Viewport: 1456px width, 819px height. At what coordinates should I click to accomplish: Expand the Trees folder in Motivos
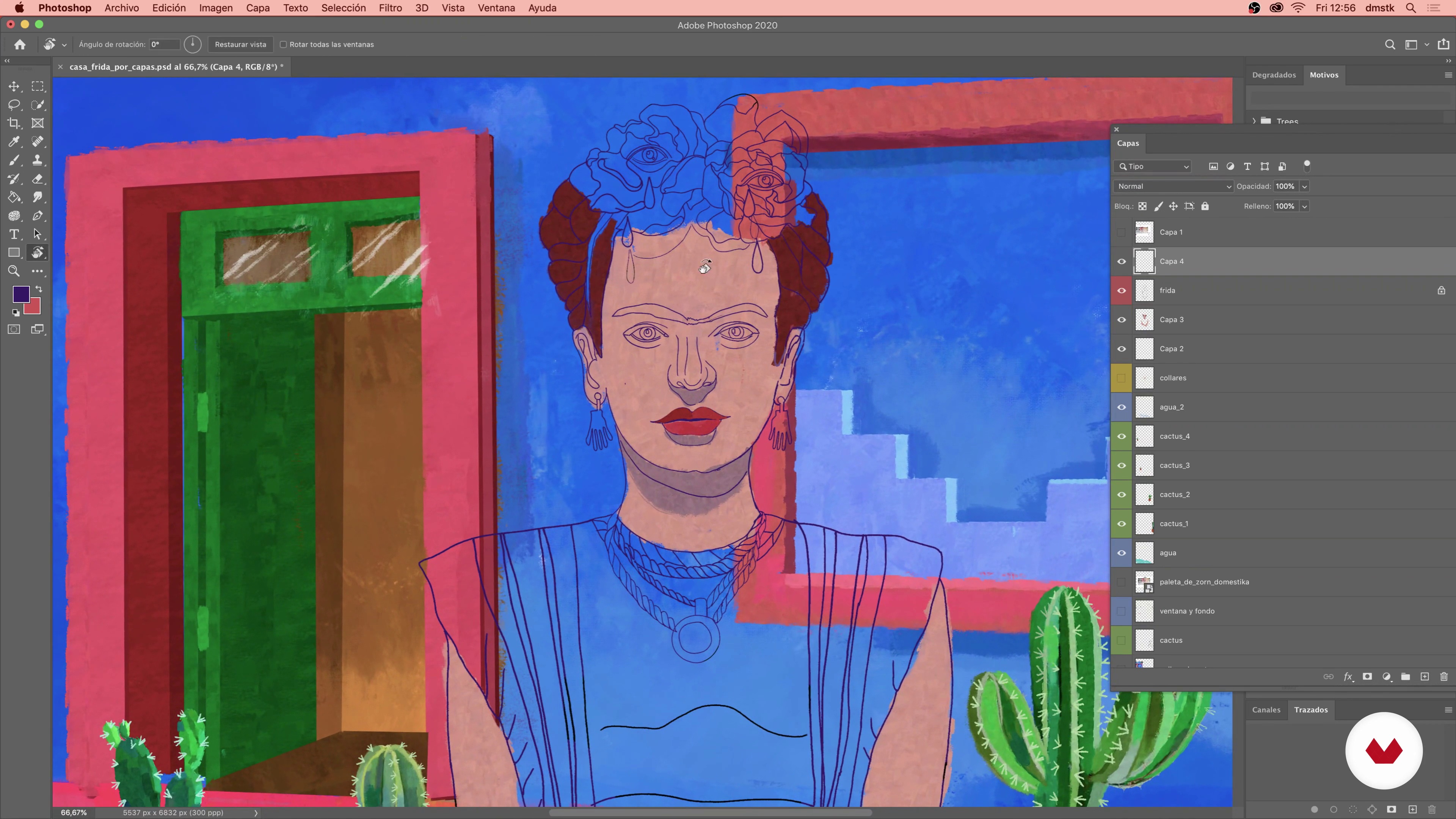[x=1254, y=121]
